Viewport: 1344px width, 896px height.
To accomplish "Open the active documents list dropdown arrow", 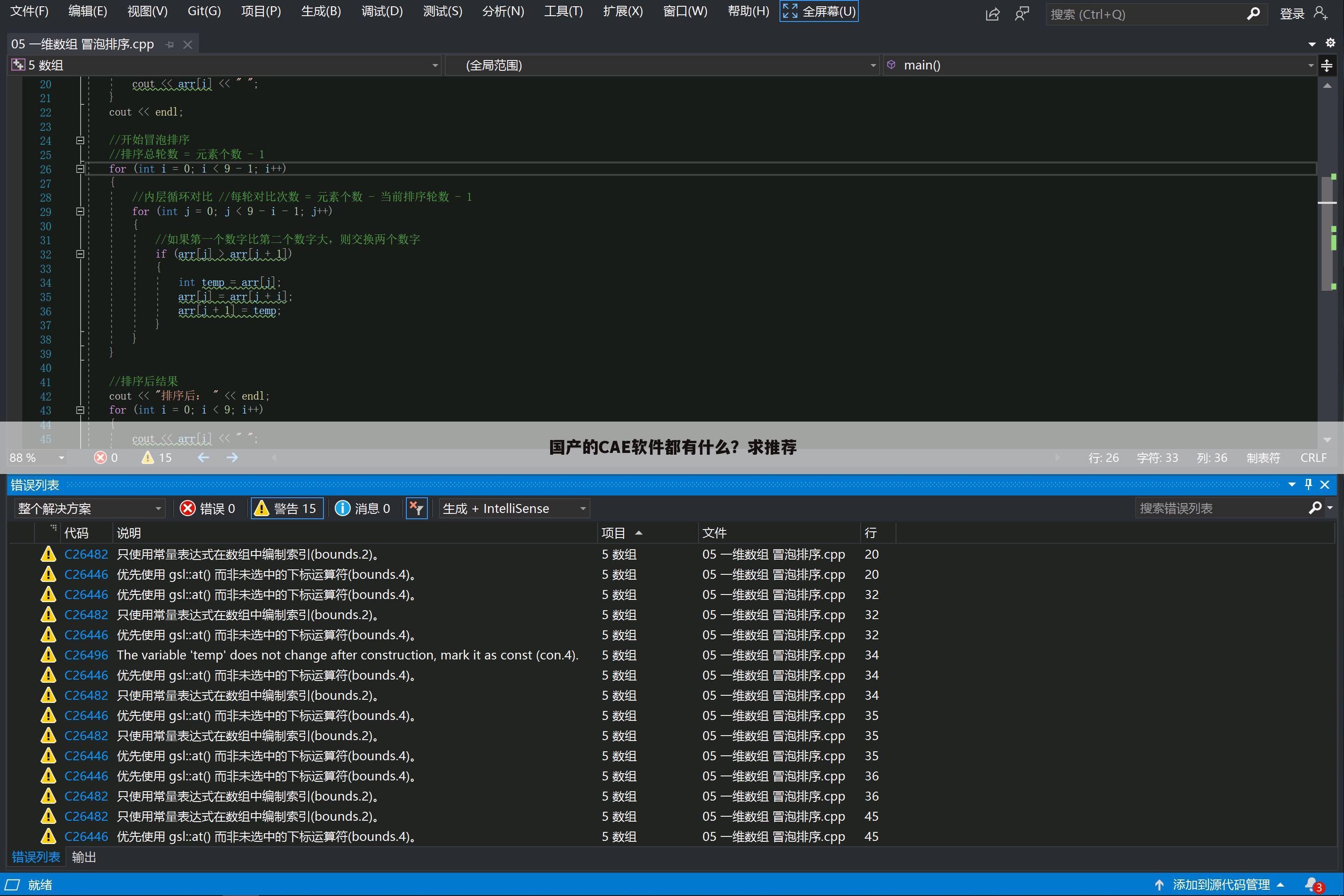I will [1312, 44].
